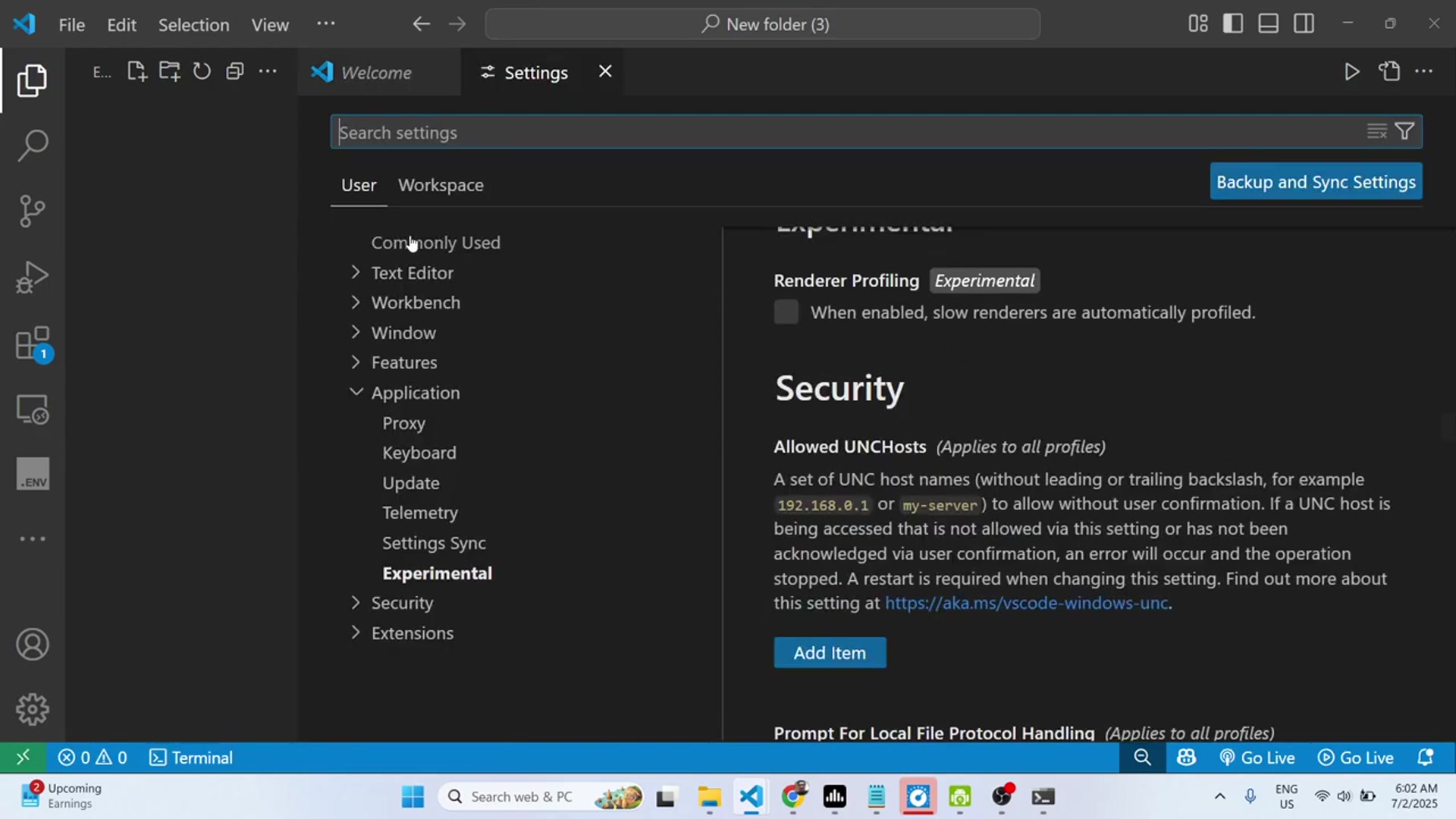The image size is (1456, 819).
Task: Refresh the Explorer
Action: coord(202,72)
